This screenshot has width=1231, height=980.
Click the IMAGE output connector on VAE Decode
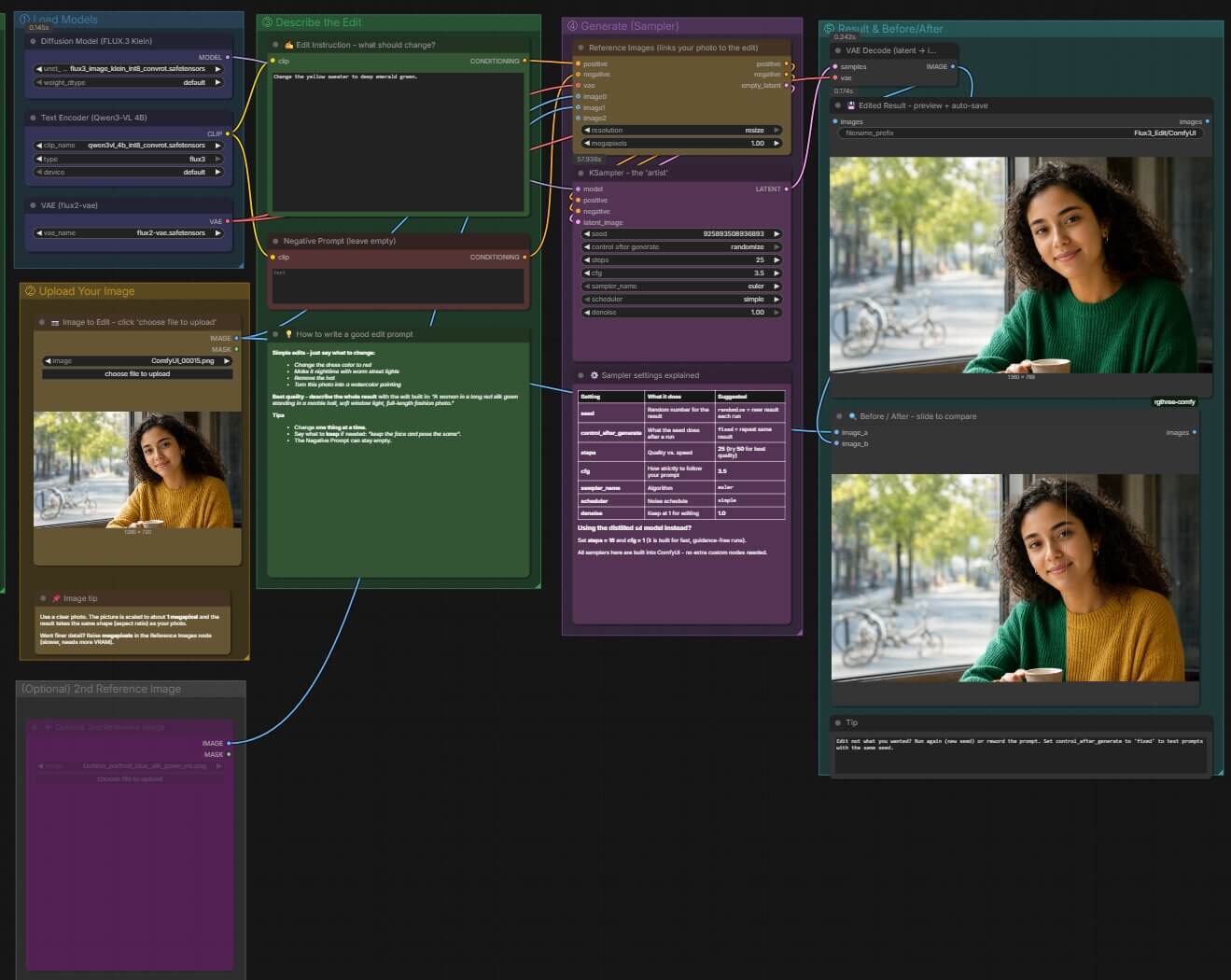(x=953, y=66)
